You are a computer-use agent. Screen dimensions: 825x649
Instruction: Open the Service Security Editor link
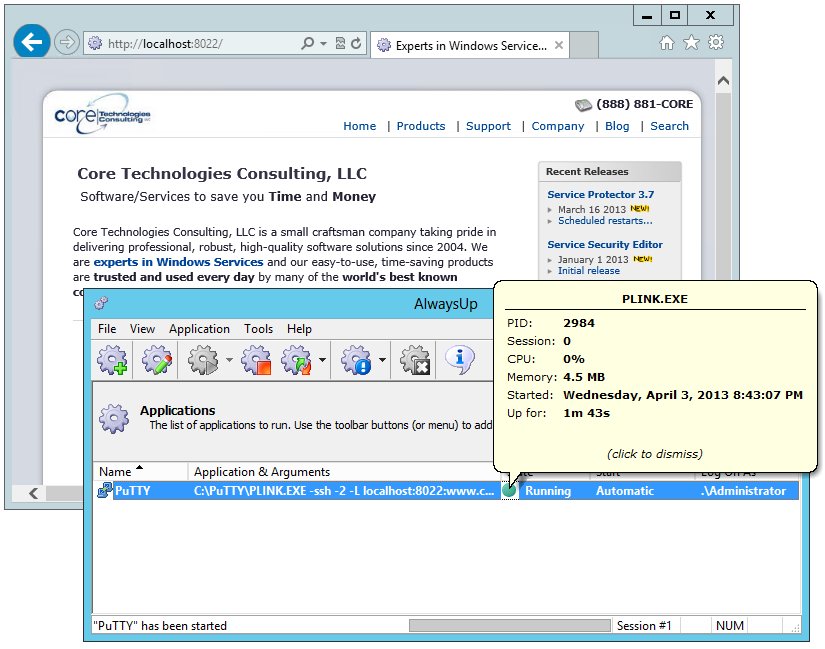coord(605,245)
